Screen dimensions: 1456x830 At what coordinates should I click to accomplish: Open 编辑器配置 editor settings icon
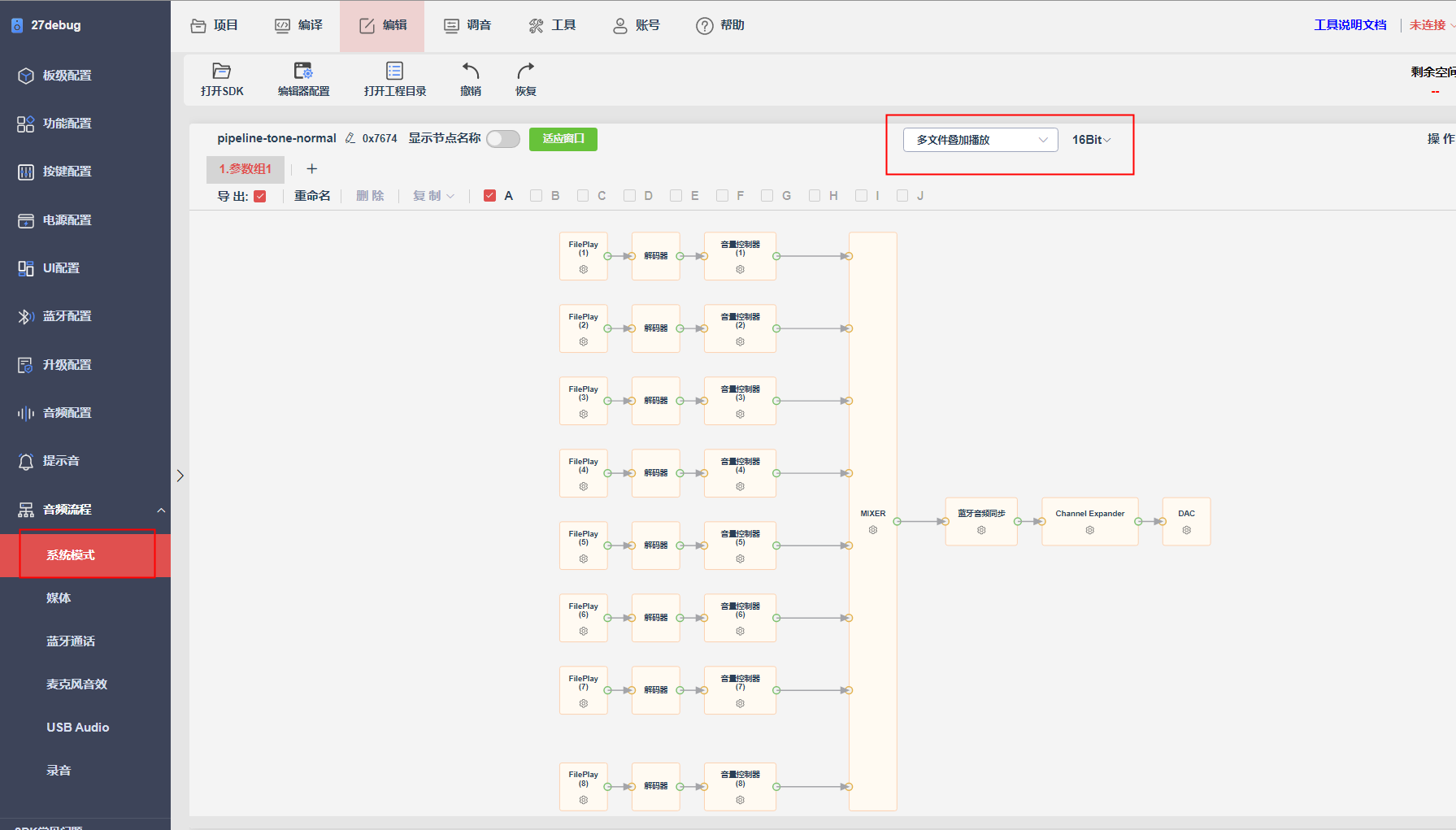[303, 71]
